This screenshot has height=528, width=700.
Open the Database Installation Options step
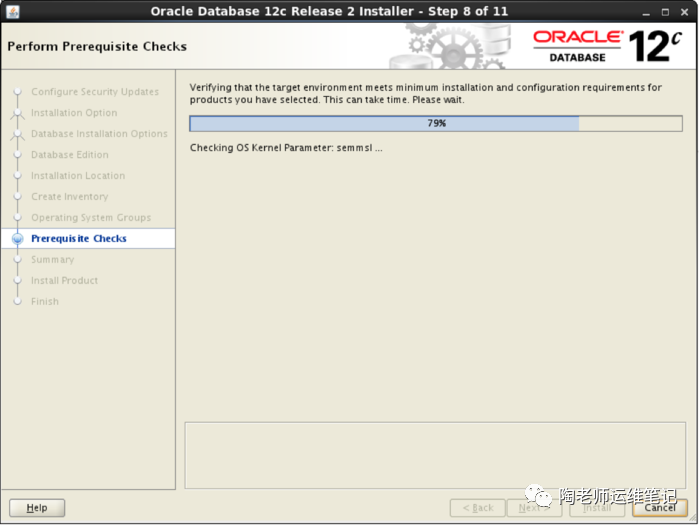(99, 133)
